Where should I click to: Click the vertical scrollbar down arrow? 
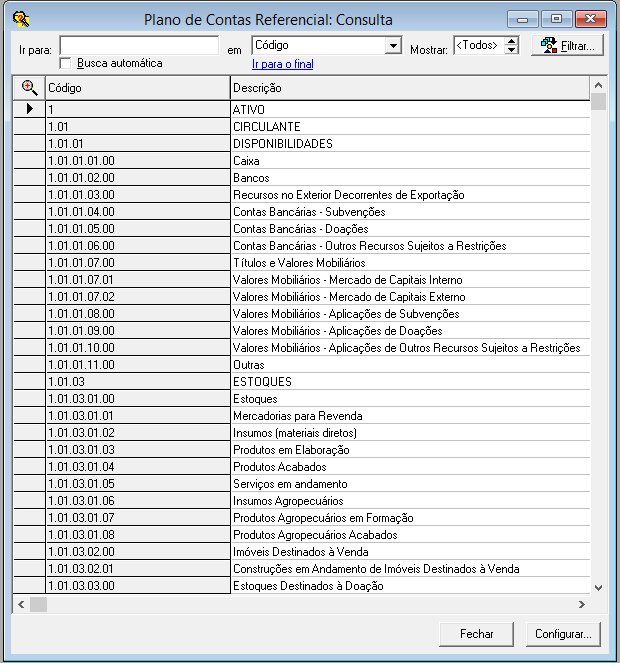click(598, 587)
